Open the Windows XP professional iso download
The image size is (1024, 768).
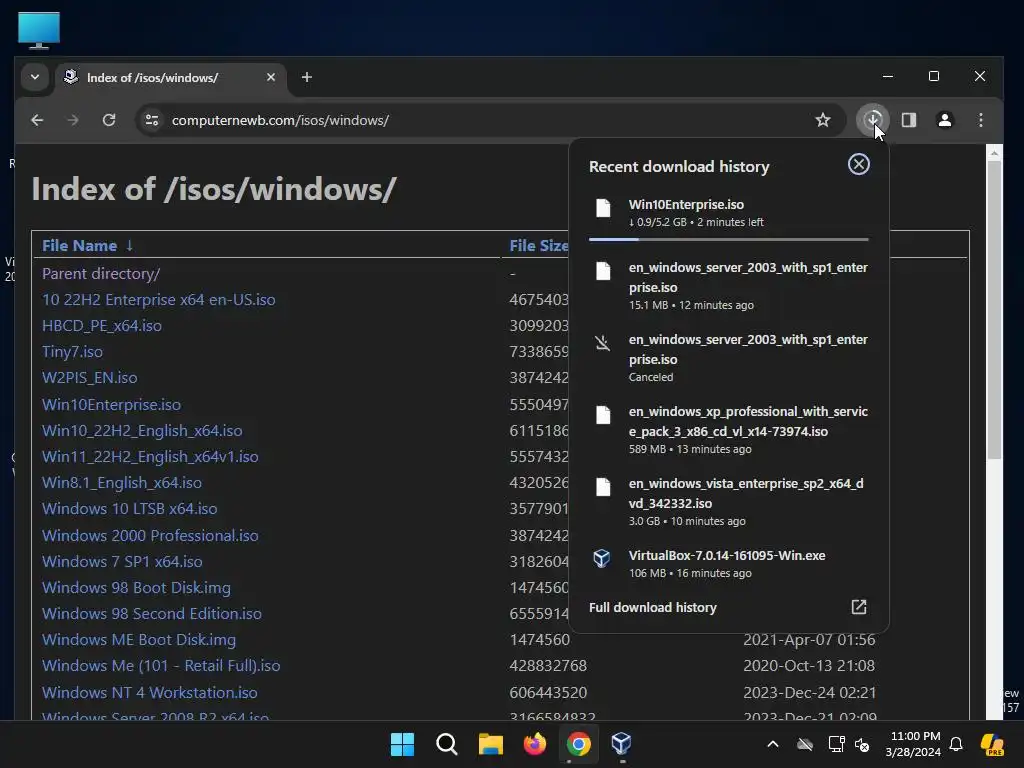pyautogui.click(x=728, y=430)
